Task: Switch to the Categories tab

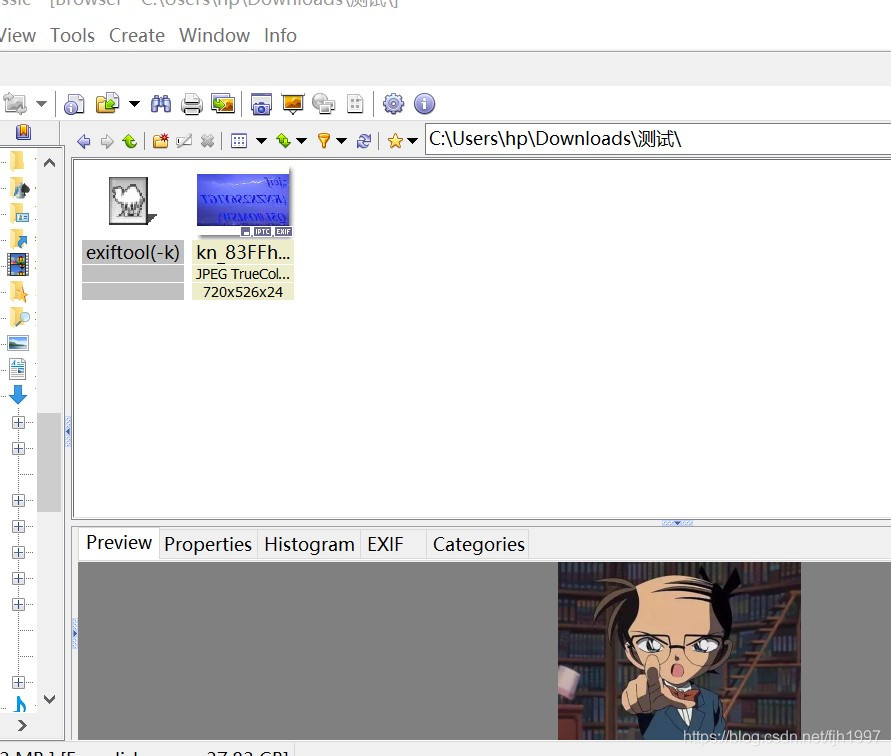Action: tap(478, 545)
